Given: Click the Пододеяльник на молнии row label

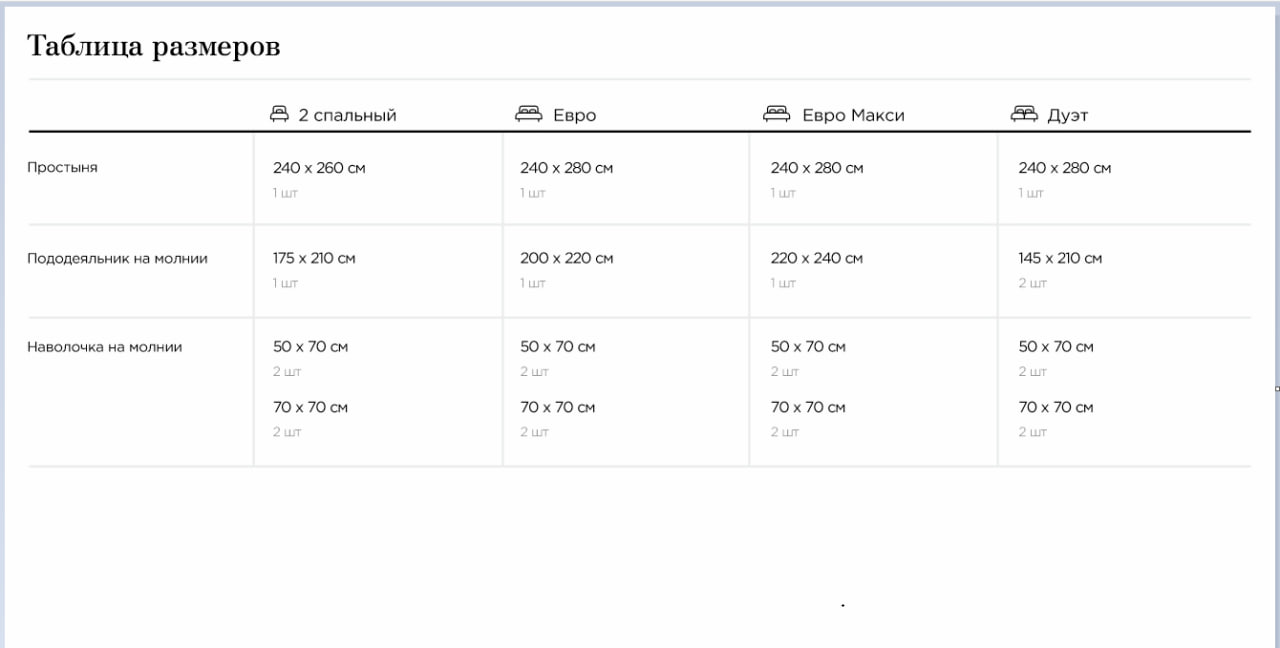Looking at the screenshot, I should (117, 258).
